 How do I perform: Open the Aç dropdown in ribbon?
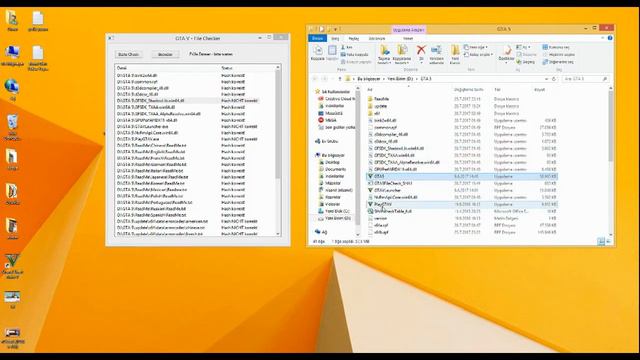coord(523,47)
